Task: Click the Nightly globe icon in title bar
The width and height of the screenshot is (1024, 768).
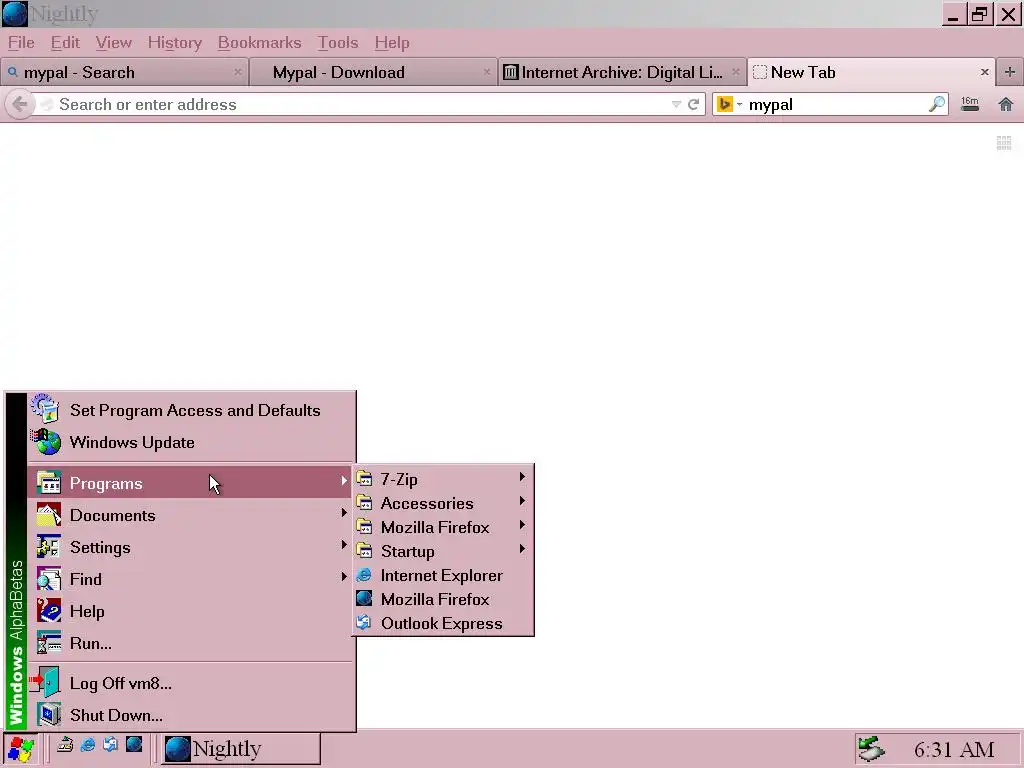Action: tap(14, 13)
